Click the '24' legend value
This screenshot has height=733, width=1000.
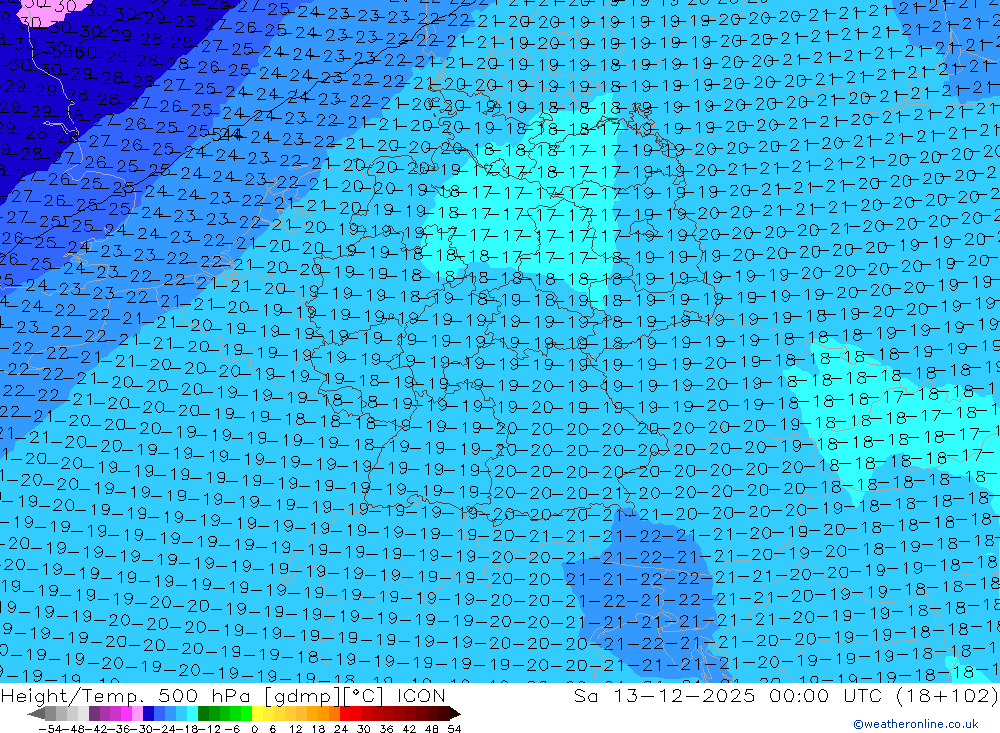pos(341,729)
